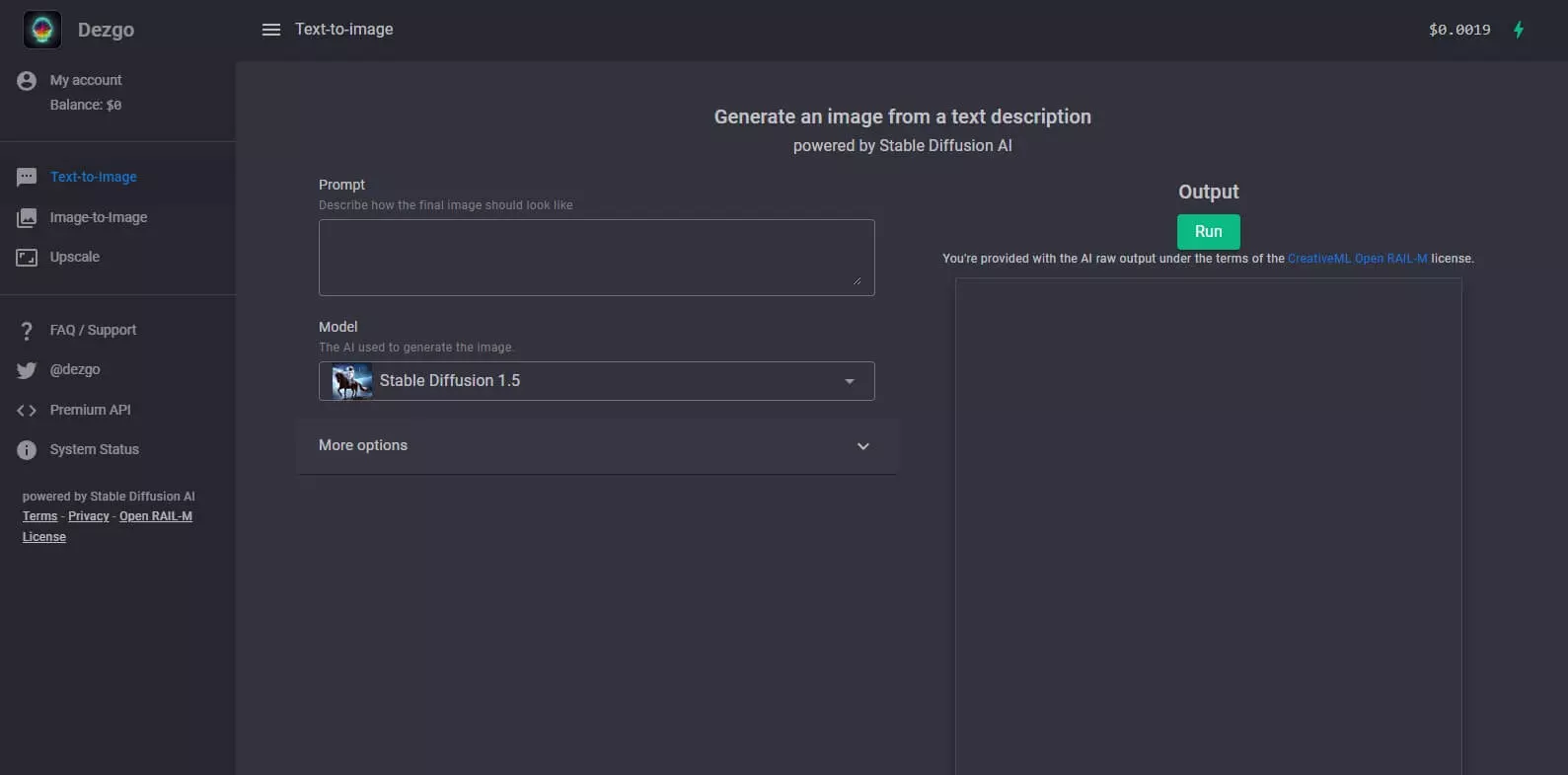This screenshot has height=775, width=1568.
Task: Click the Text-to-image header title
Action: pos(343,30)
